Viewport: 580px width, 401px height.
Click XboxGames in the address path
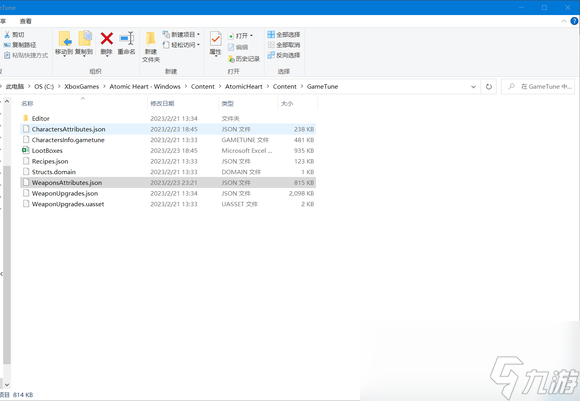pyautogui.click(x=82, y=87)
